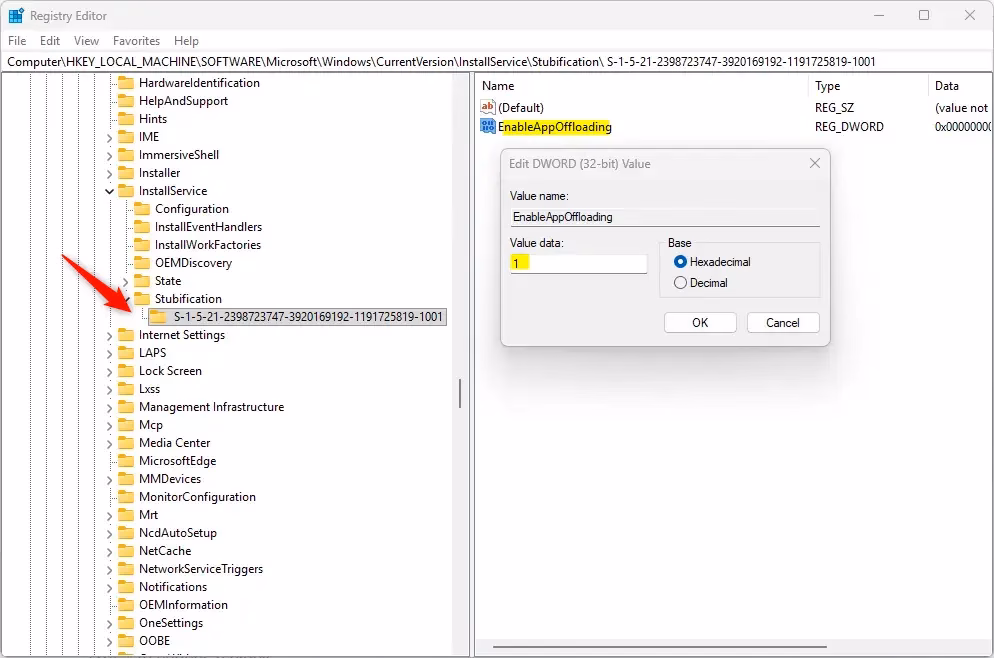Click the EnableAppOffloading DWORD value icon
Viewport: 994px width, 658px height.
pos(488,127)
